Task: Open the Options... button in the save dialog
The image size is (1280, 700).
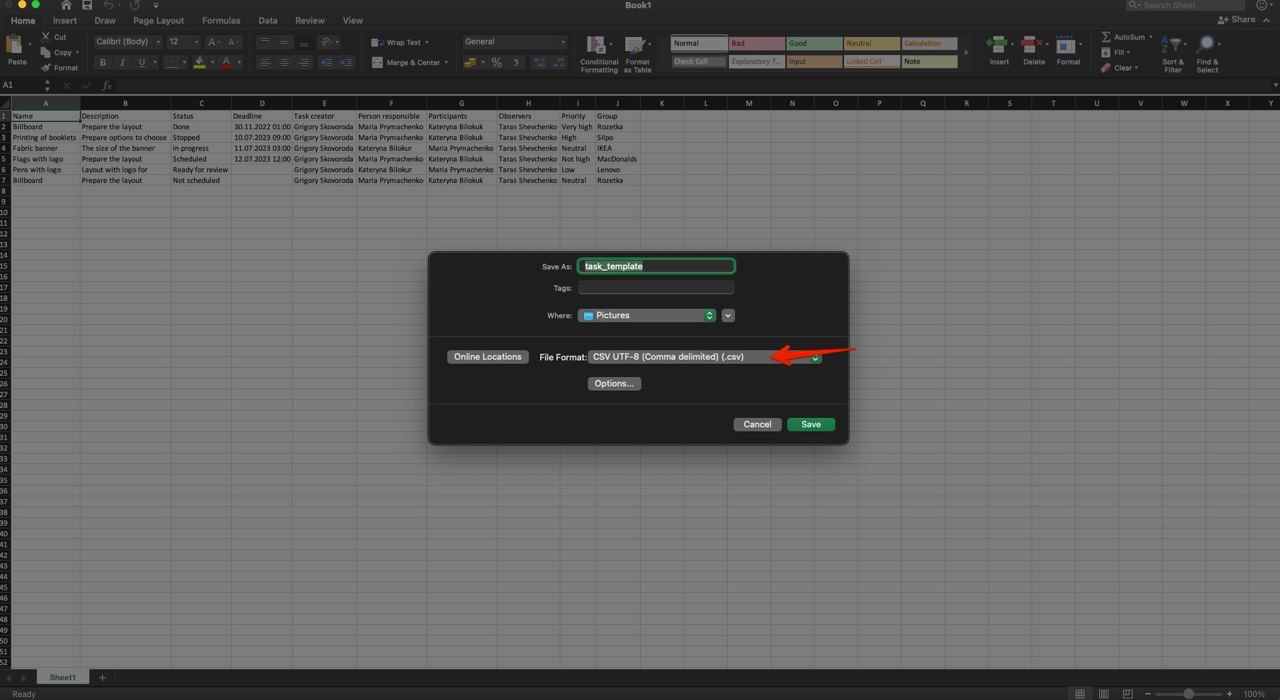Action: click(x=614, y=383)
